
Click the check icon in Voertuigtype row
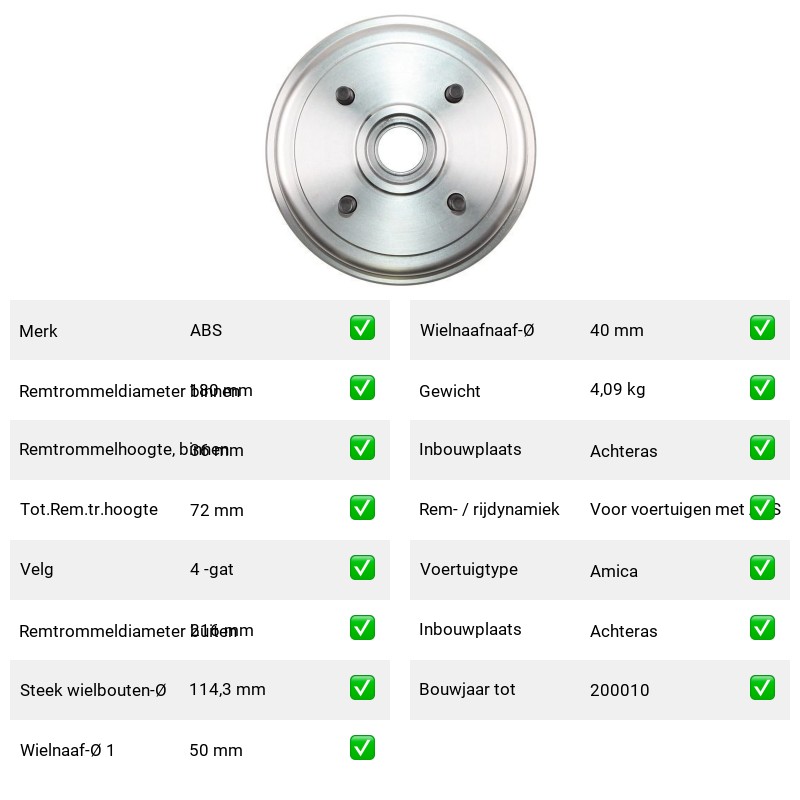[762, 568]
